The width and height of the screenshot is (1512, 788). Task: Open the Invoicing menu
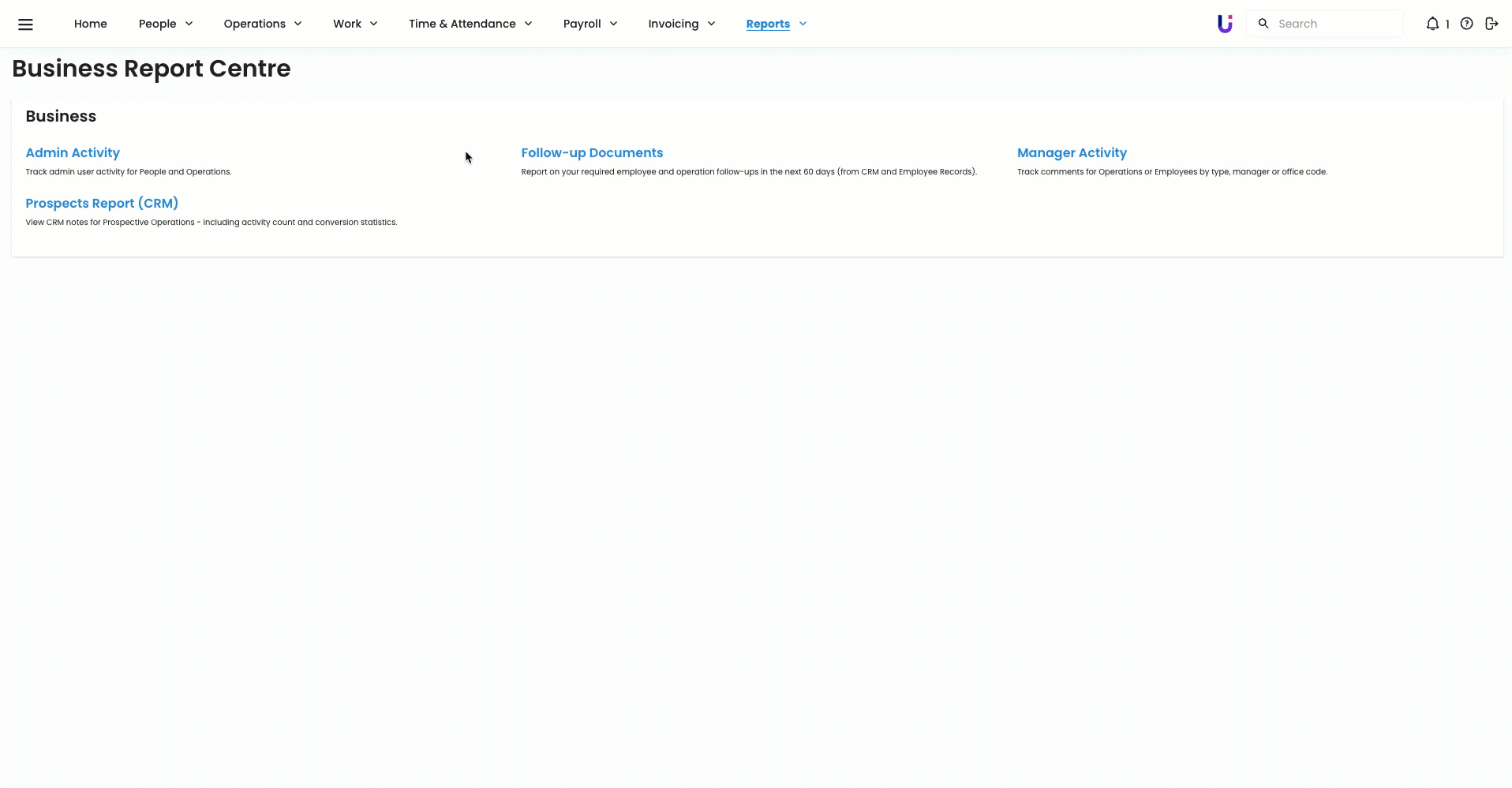(x=681, y=24)
